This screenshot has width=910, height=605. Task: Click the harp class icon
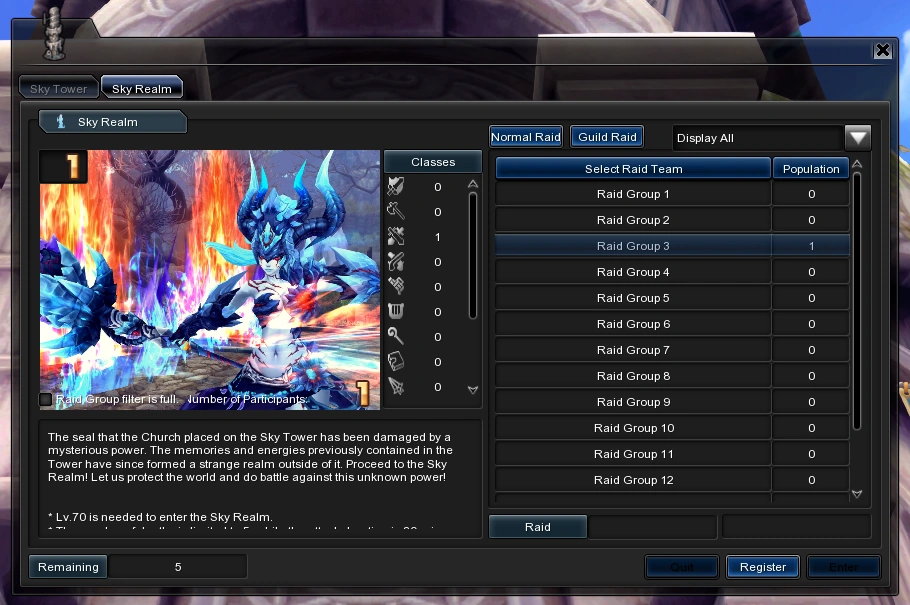(396, 312)
